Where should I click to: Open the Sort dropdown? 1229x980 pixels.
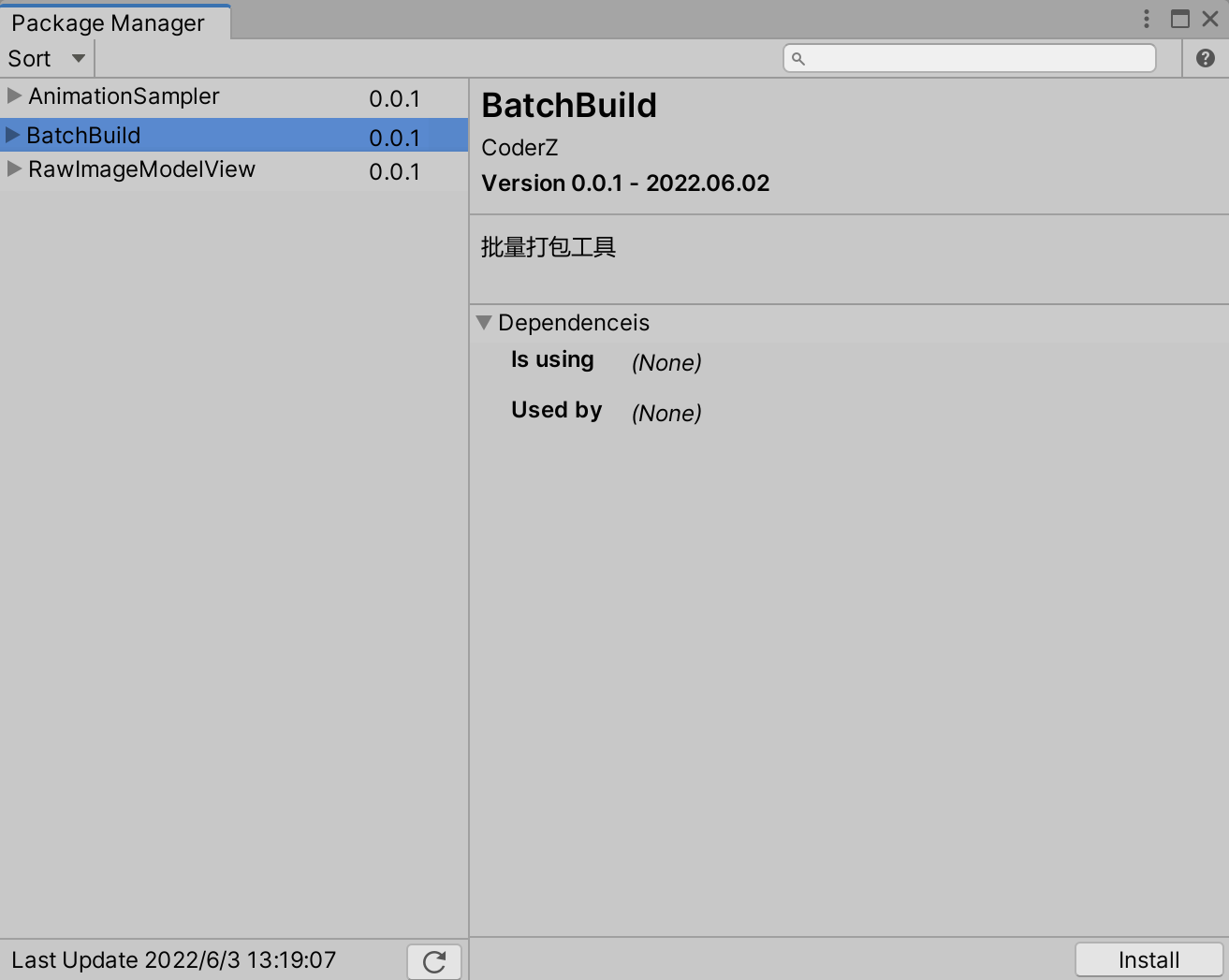click(x=45, y=57)
